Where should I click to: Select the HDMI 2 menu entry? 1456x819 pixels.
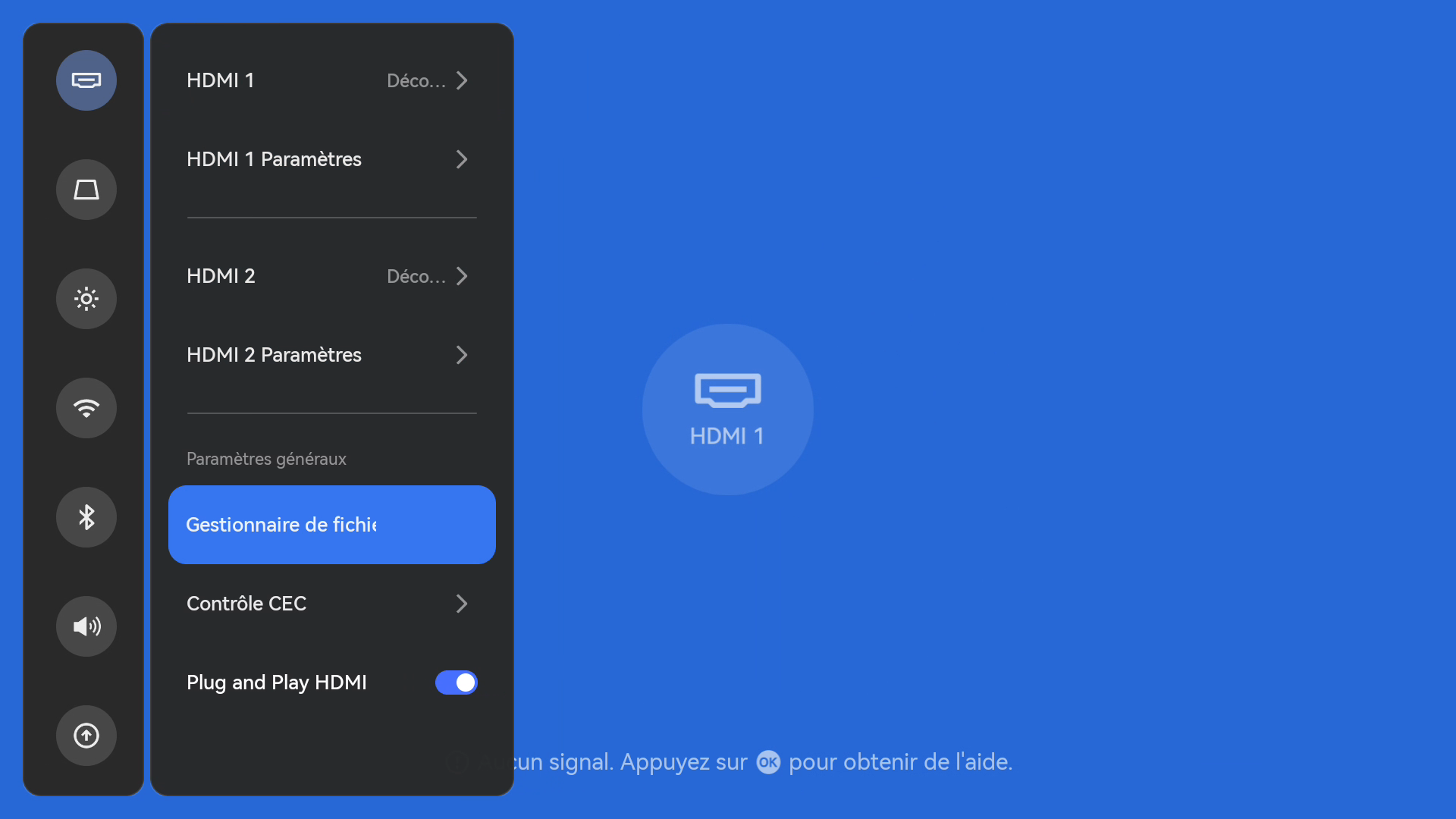pos(221,276)
